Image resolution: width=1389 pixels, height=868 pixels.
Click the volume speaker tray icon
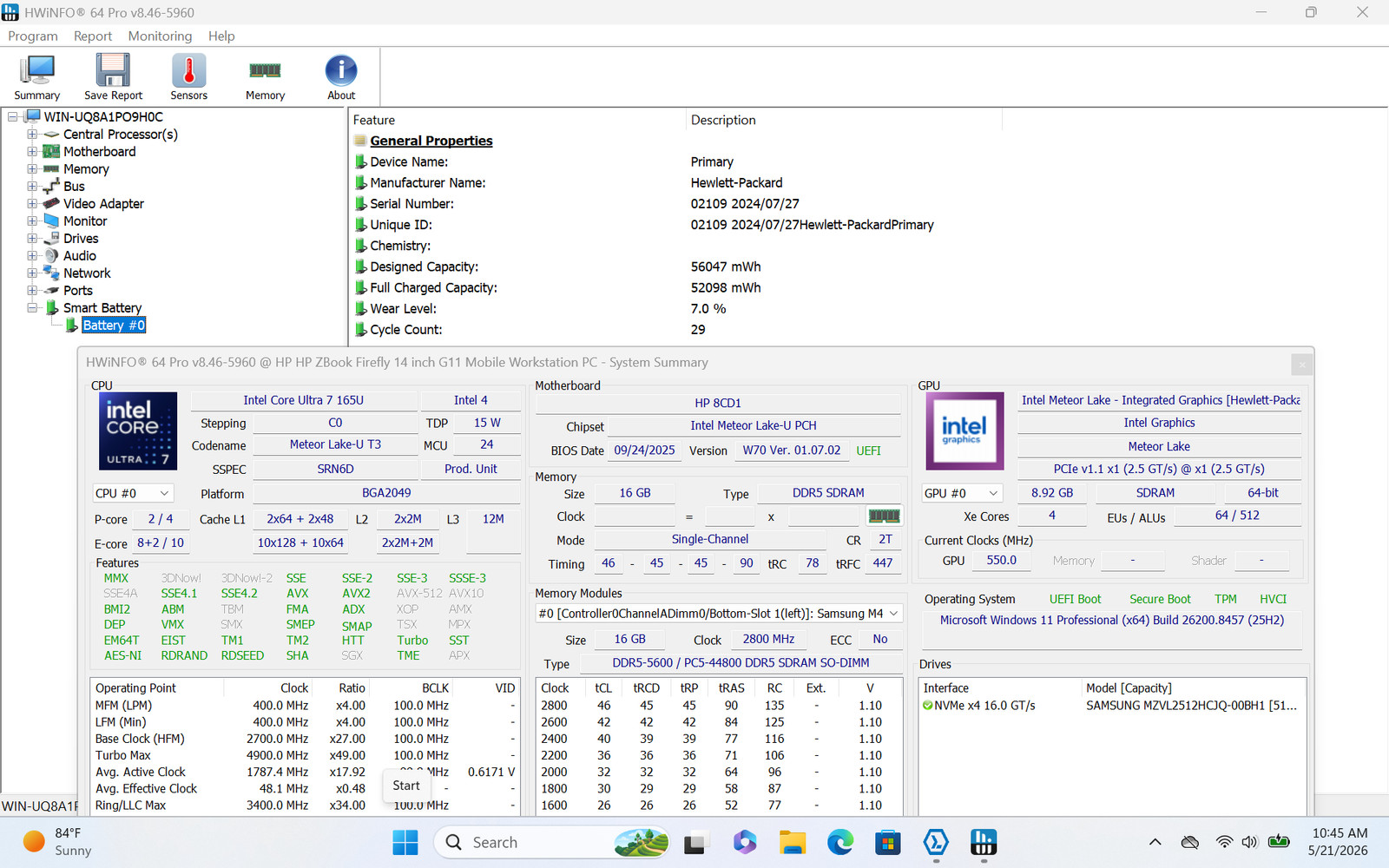pyautogui.click(x=1249, y=842)
